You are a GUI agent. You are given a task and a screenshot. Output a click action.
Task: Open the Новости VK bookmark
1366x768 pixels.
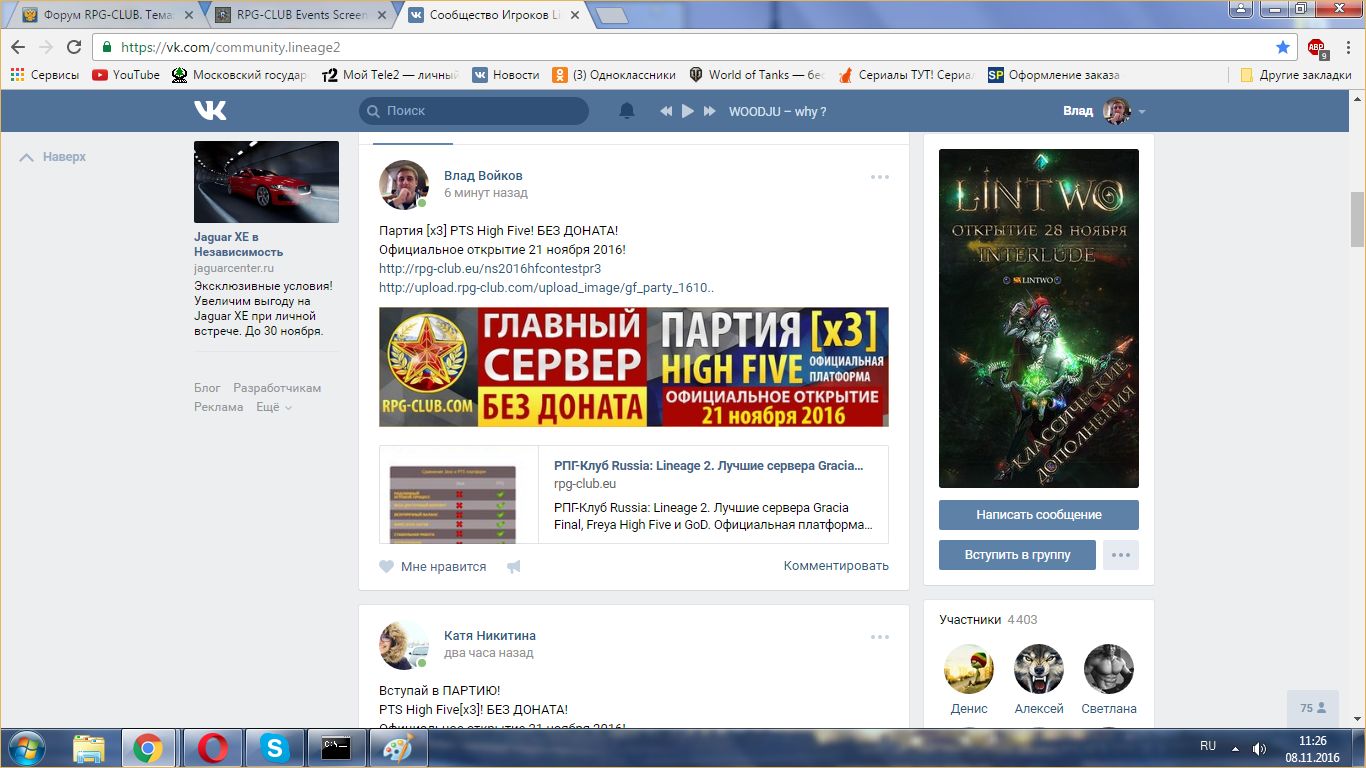point(506,75)
